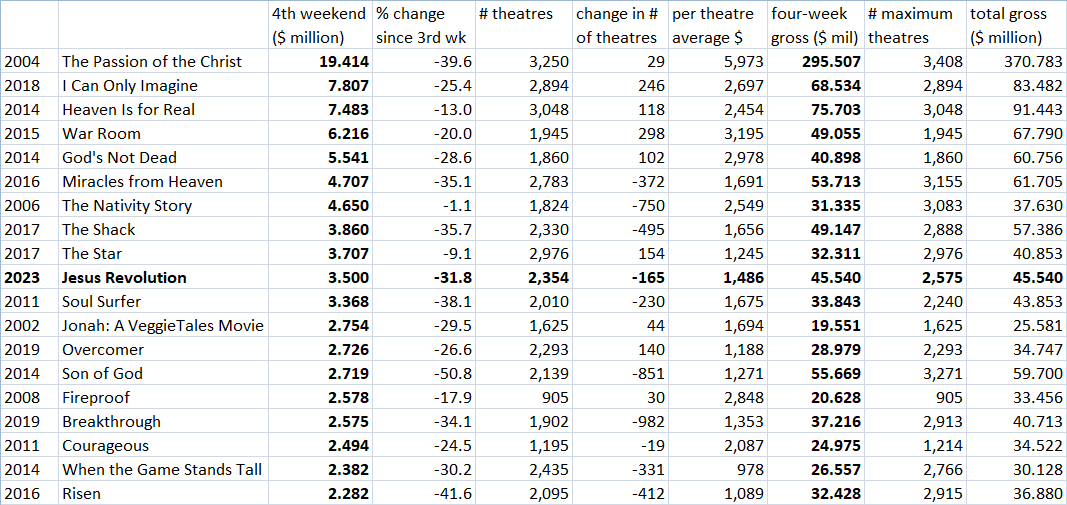Click the "4th weekend ($ million)" header
This screenshot has height=505, width=1067.
[x=321, y=26]
